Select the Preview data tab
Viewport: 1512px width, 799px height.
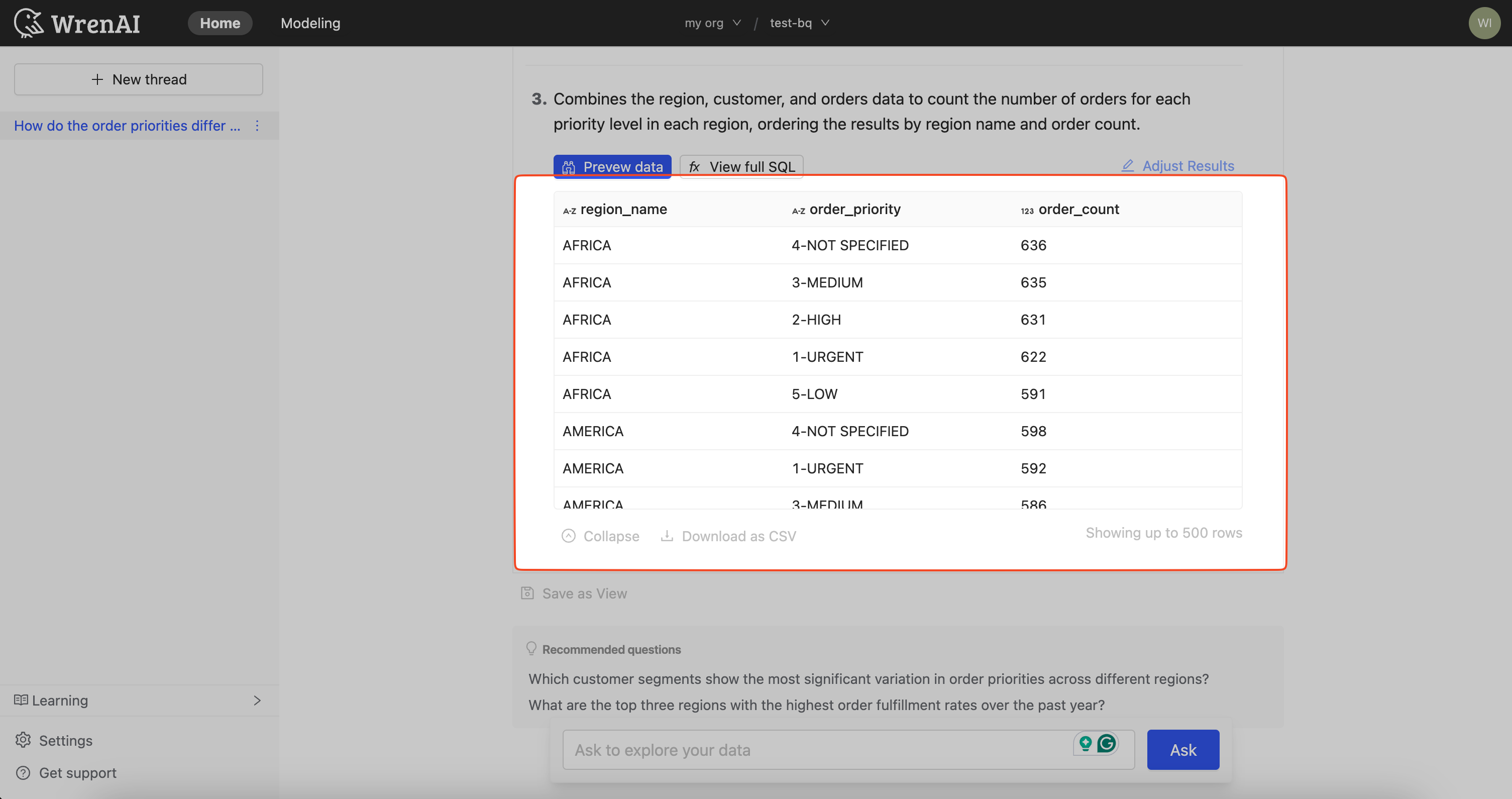612,166
